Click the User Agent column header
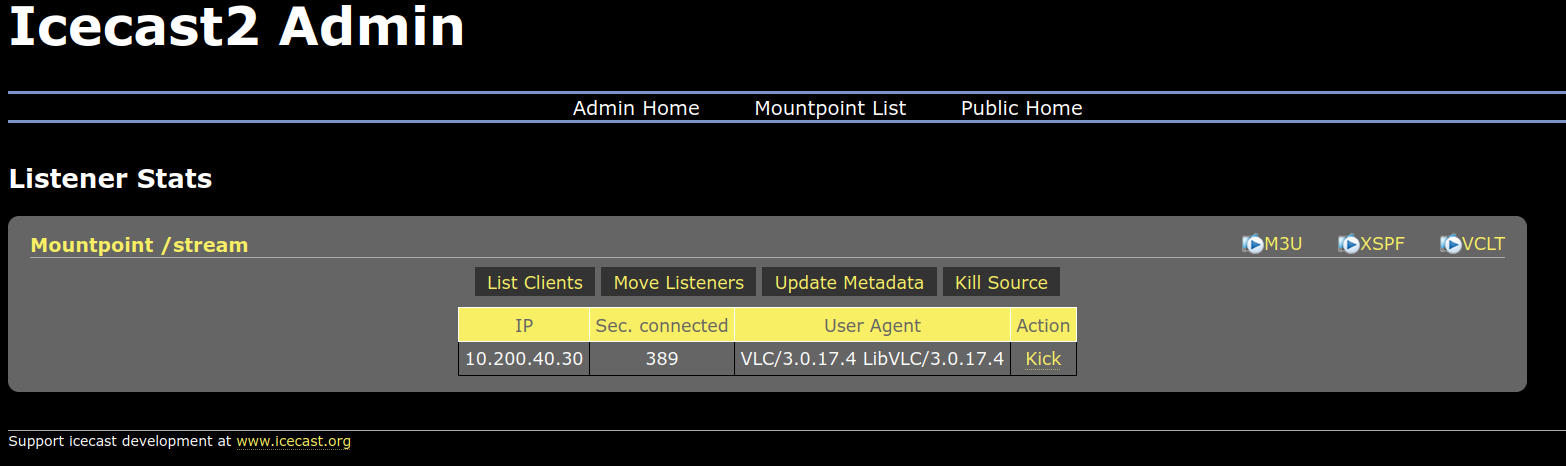 [x=872, y=325]
